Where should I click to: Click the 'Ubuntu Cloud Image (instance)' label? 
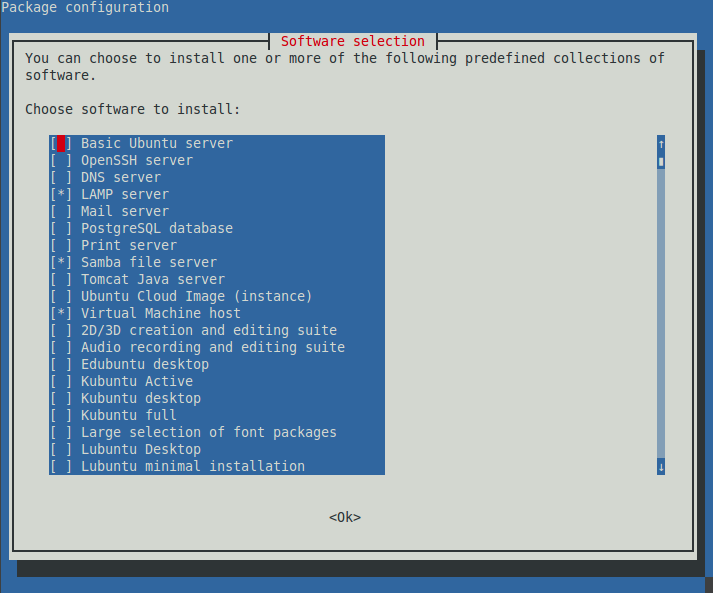[197, 296]
